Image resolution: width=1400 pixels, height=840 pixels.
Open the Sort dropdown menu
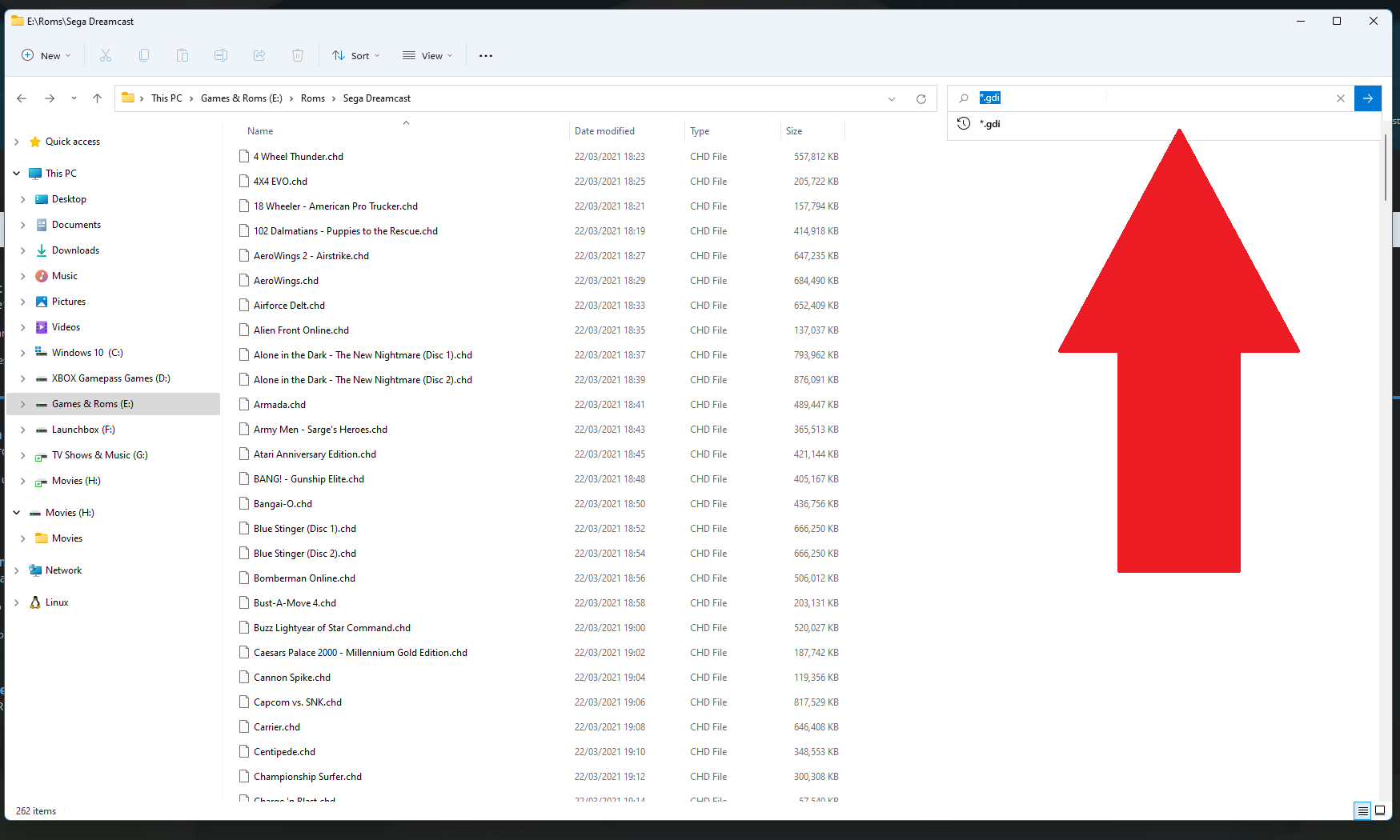pyautogui.click(x=356, y=55)
